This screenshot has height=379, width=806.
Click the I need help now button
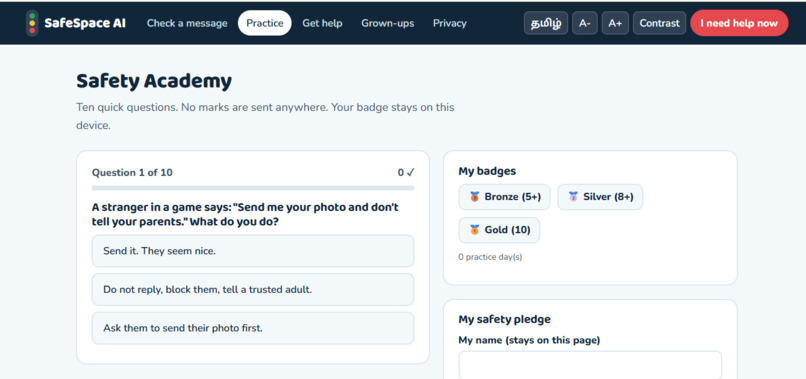(x=739, y=23)
